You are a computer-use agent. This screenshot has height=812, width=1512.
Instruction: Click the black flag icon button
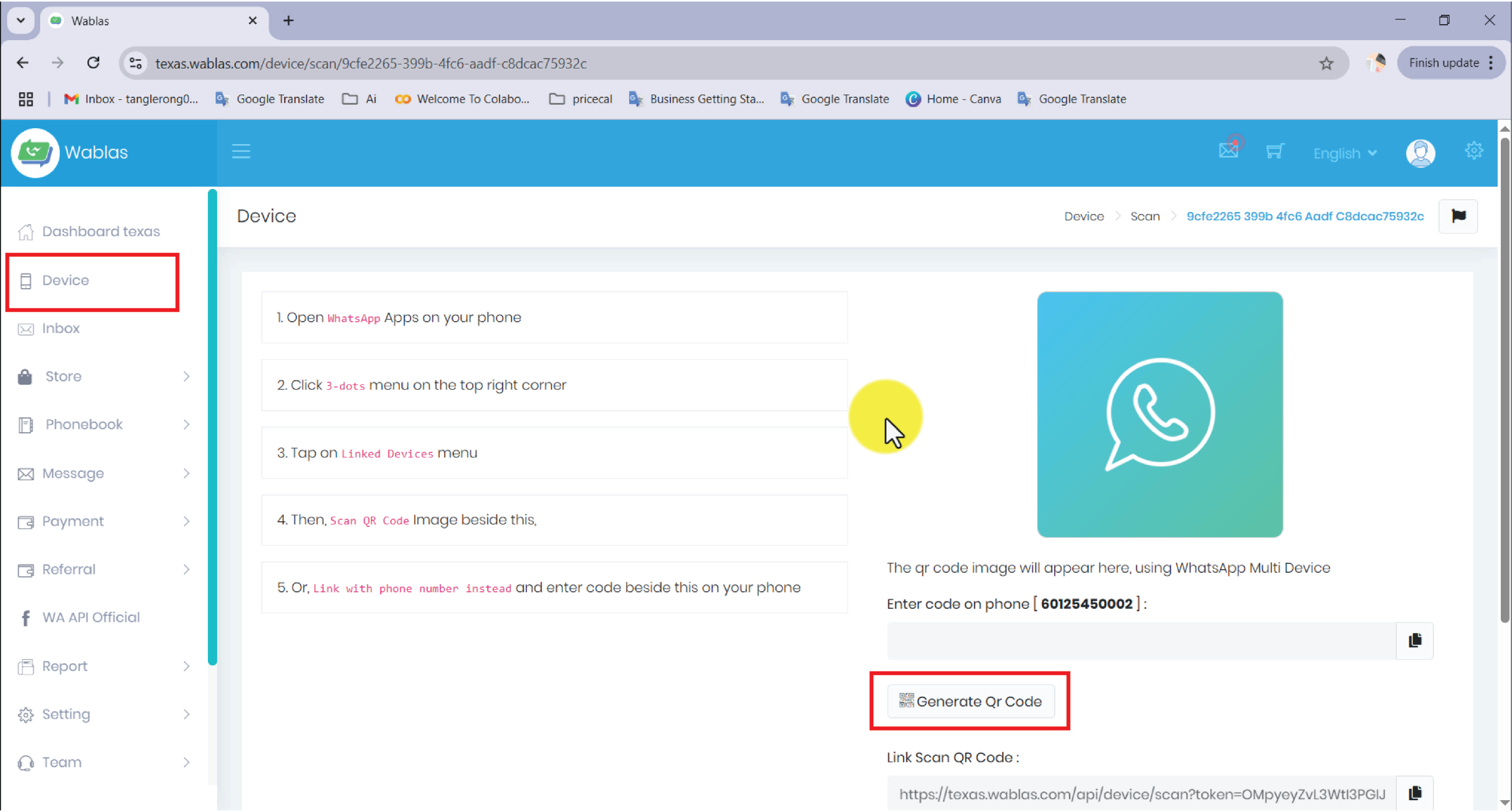click(1458, 216)
